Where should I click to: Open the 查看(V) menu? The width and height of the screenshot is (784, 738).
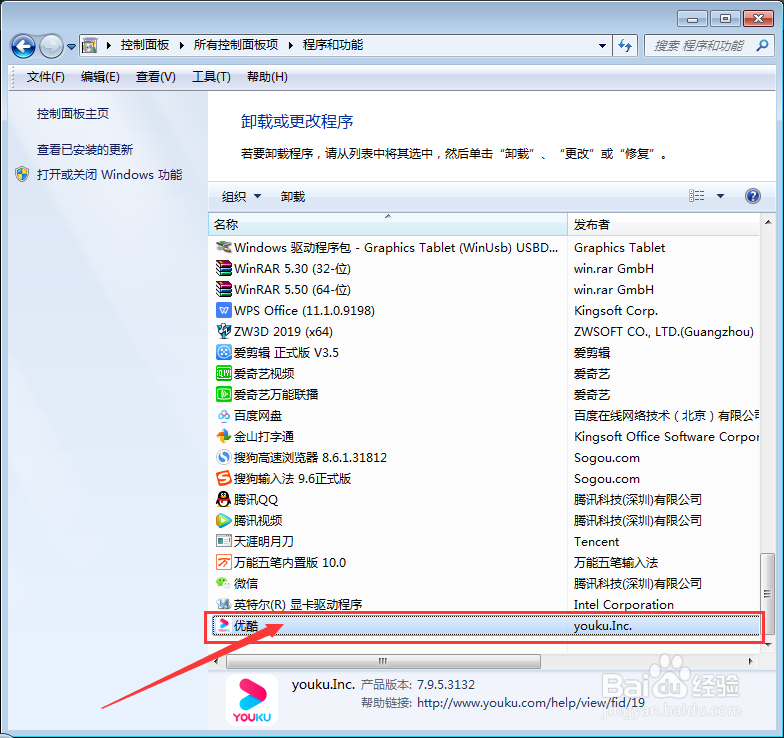(x=156, y=77)
